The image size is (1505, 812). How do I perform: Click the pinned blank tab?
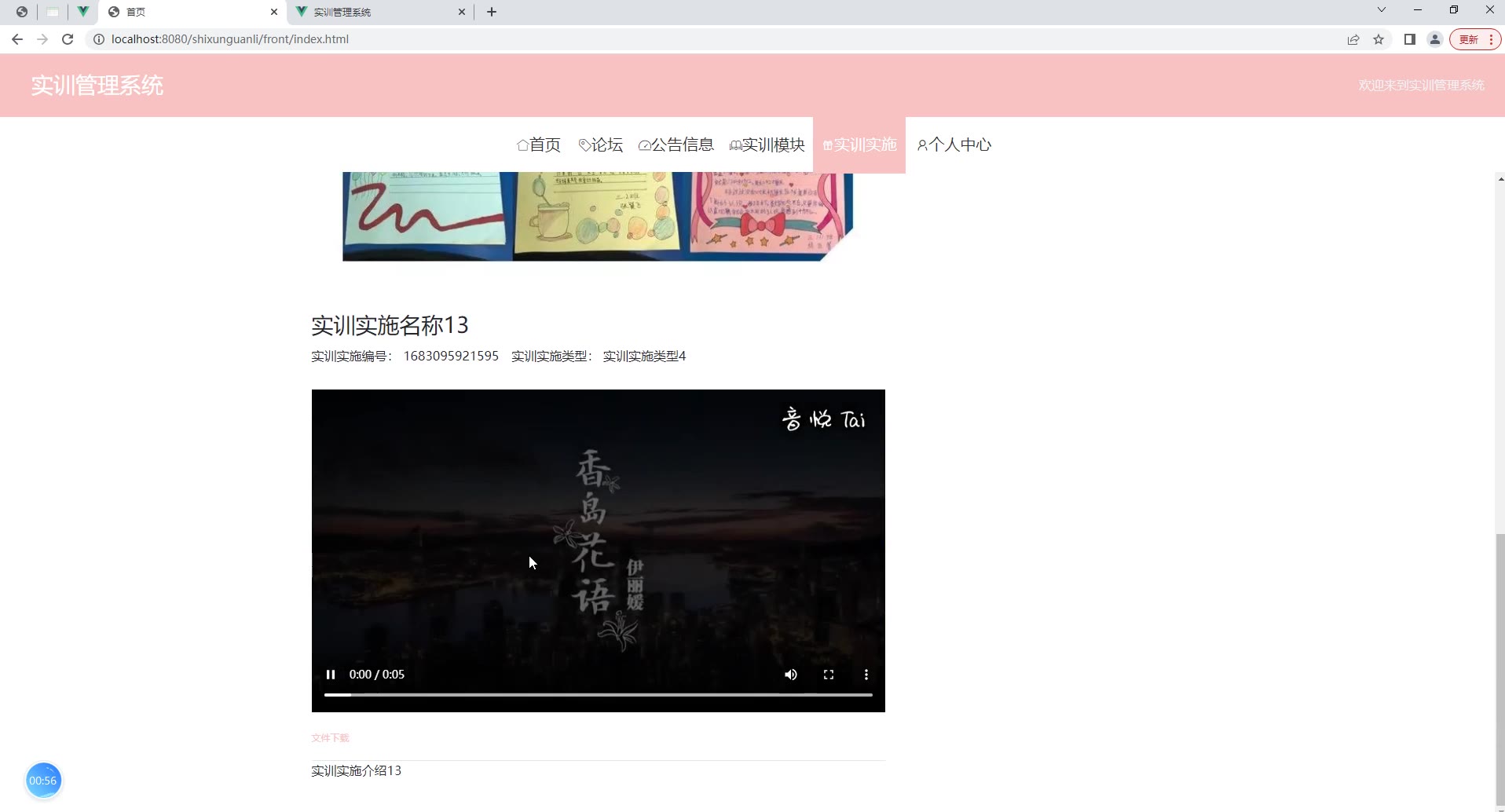(53, 12)
